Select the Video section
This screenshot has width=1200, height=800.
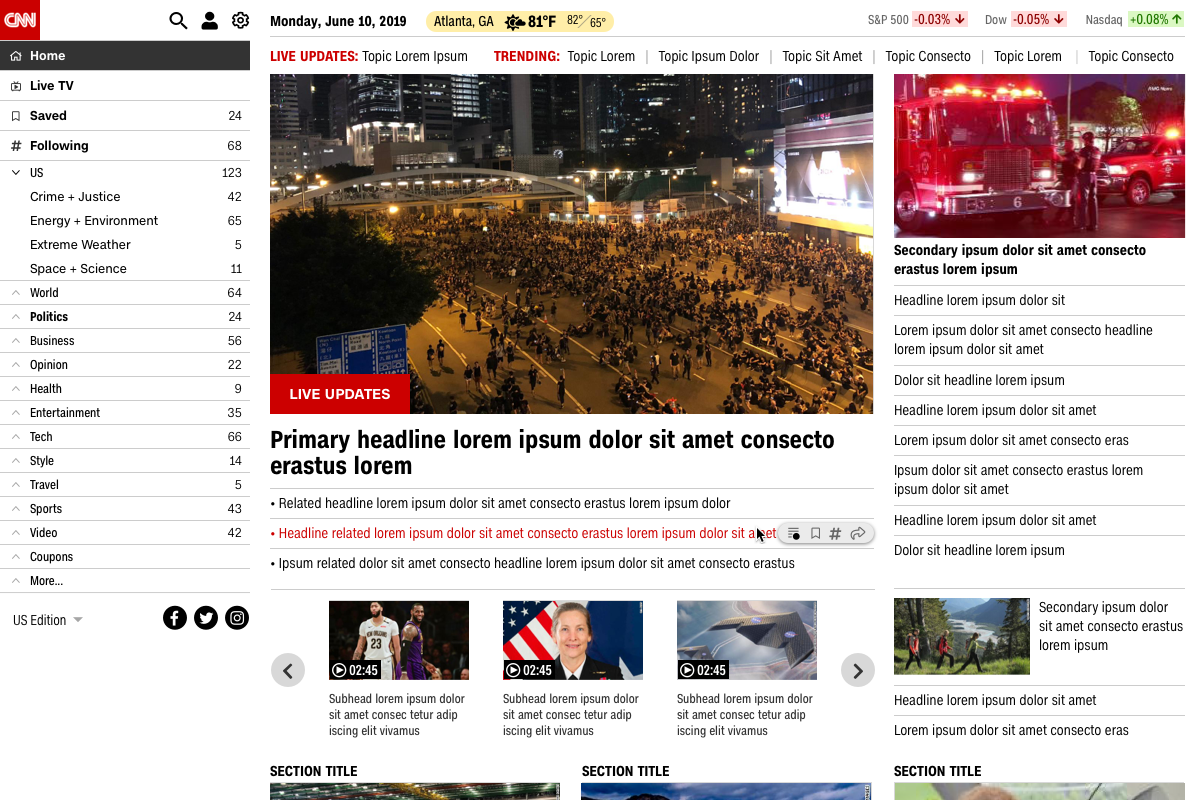[125, 533]
